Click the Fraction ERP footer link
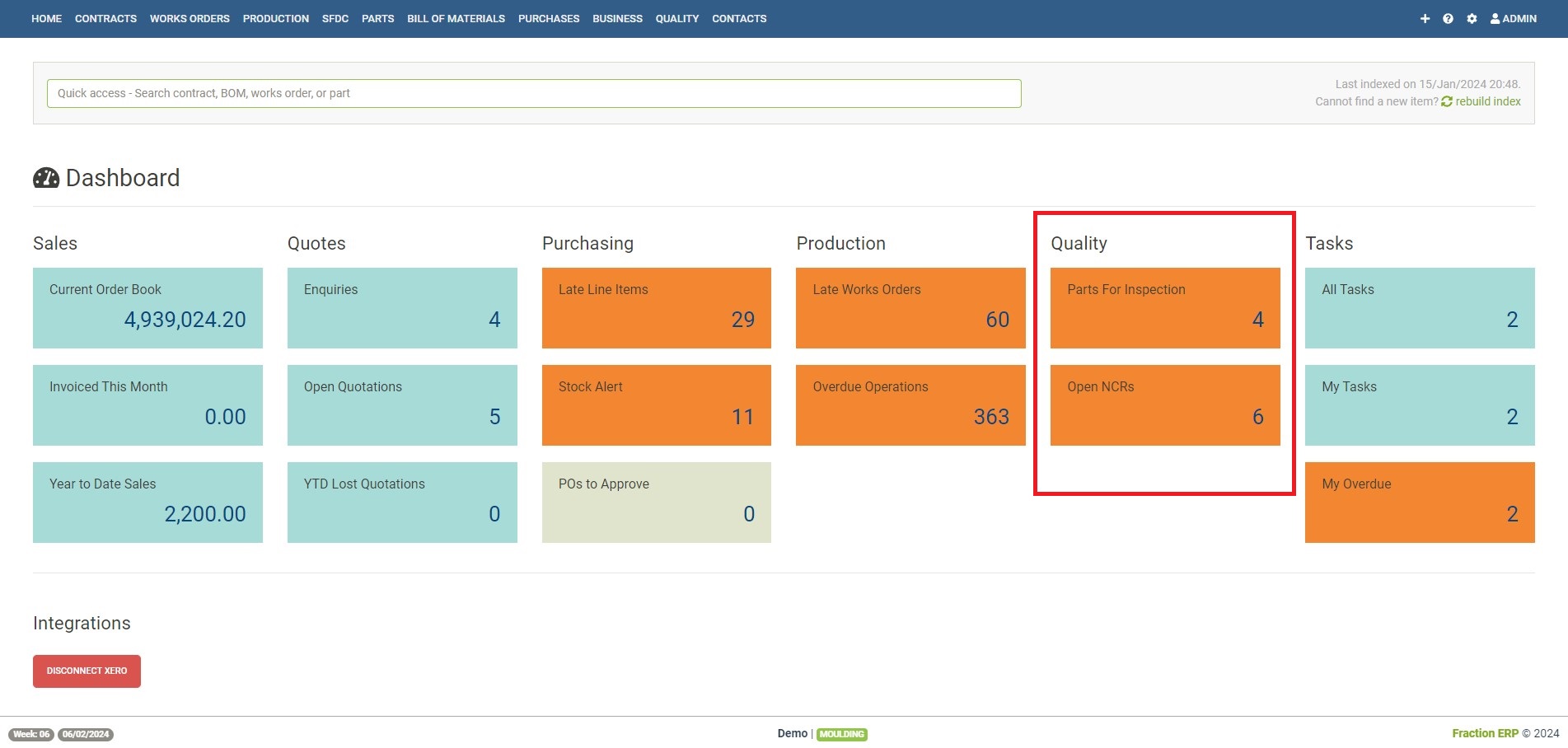This screenshot has width=1568, height=748. pos(1485,733)
